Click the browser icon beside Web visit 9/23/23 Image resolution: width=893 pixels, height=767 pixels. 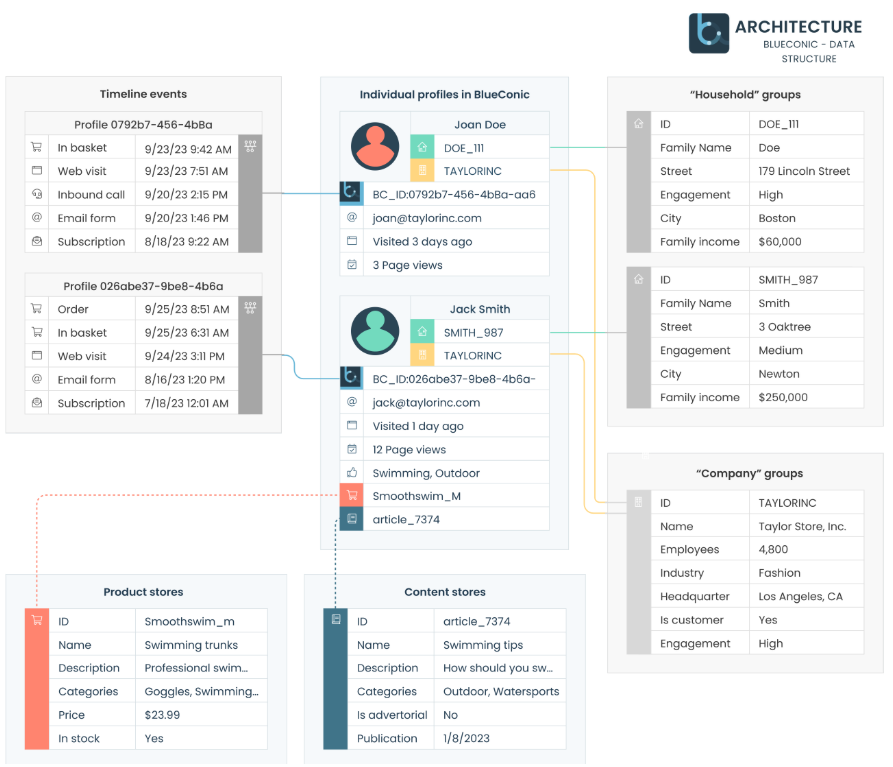point(36,170)
